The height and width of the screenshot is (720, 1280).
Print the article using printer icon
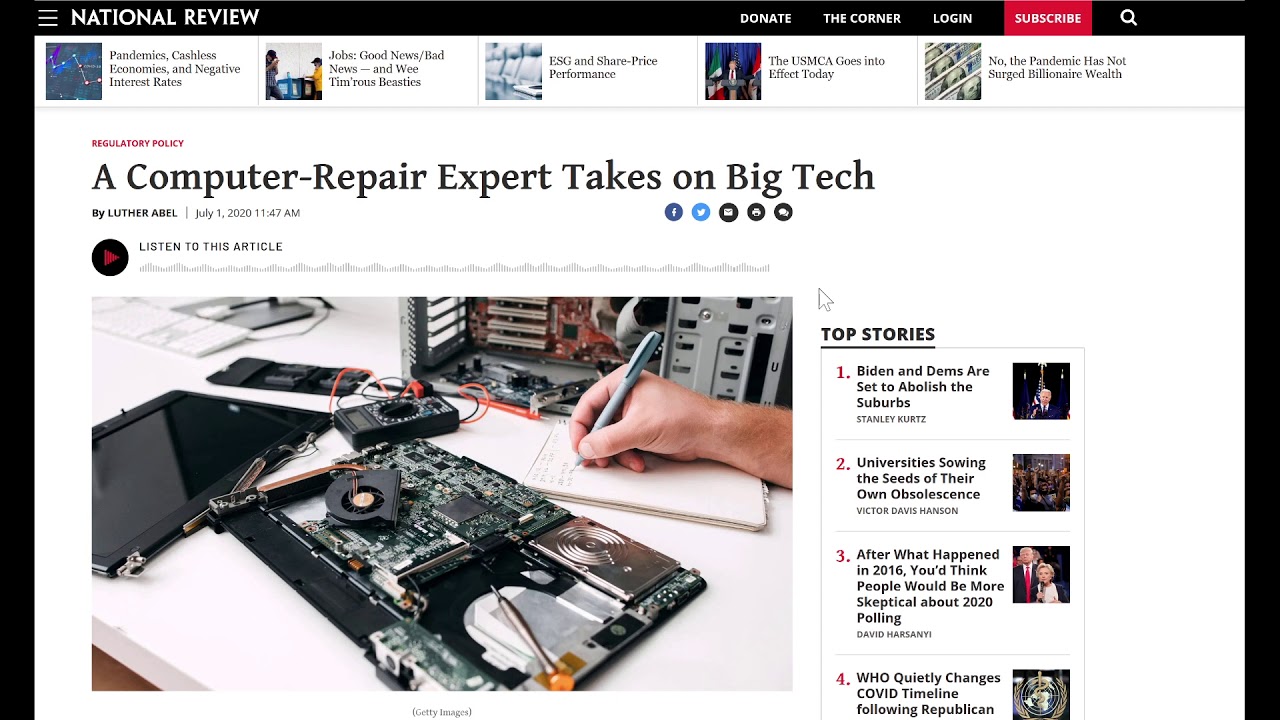point(756,212)
